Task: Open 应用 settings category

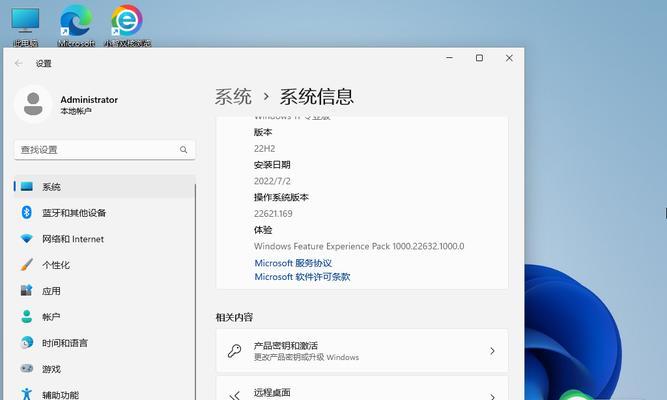Action: pyautogui.click(x=105, y=291)
